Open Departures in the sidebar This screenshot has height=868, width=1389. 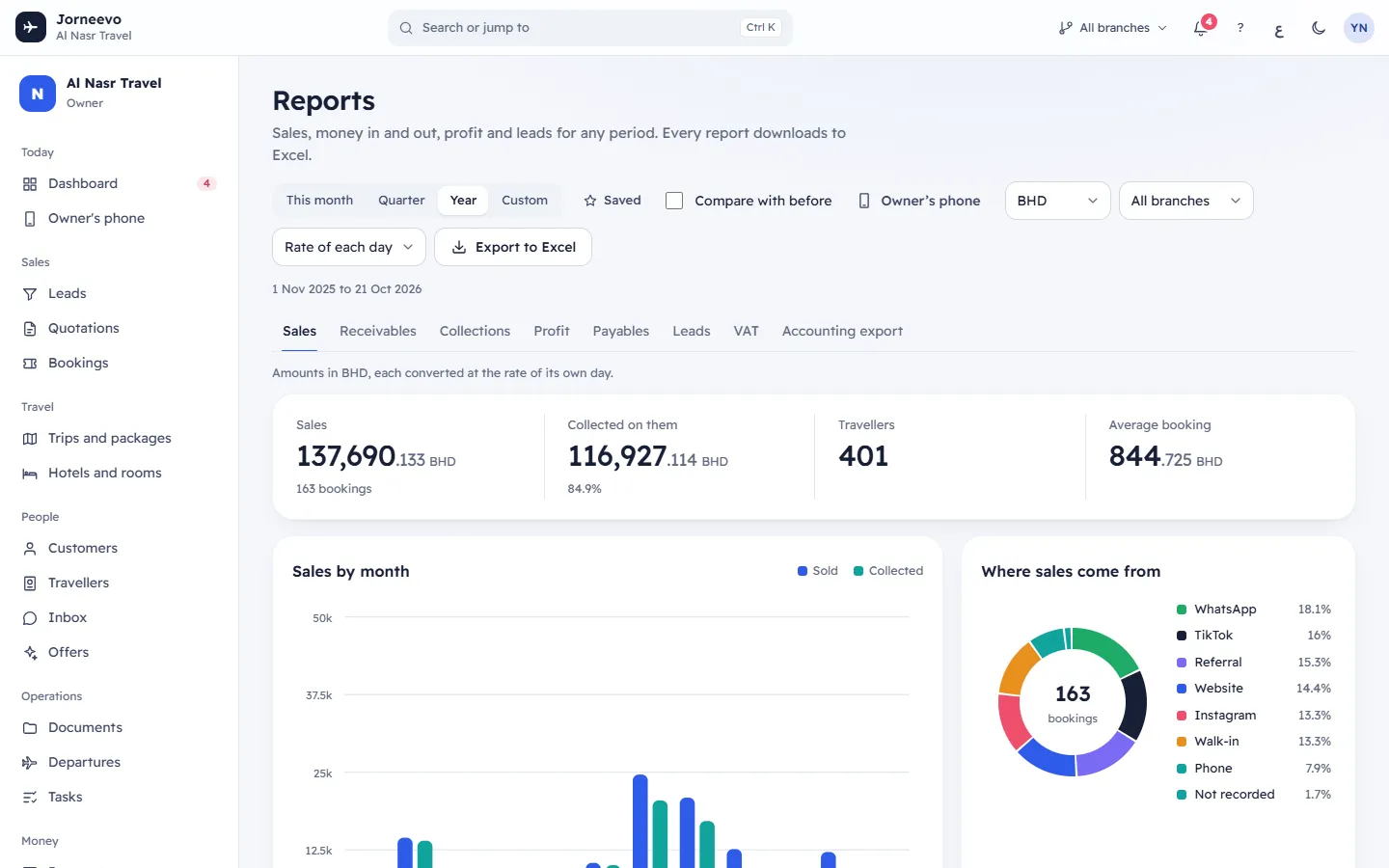click(x=119, y=762)
